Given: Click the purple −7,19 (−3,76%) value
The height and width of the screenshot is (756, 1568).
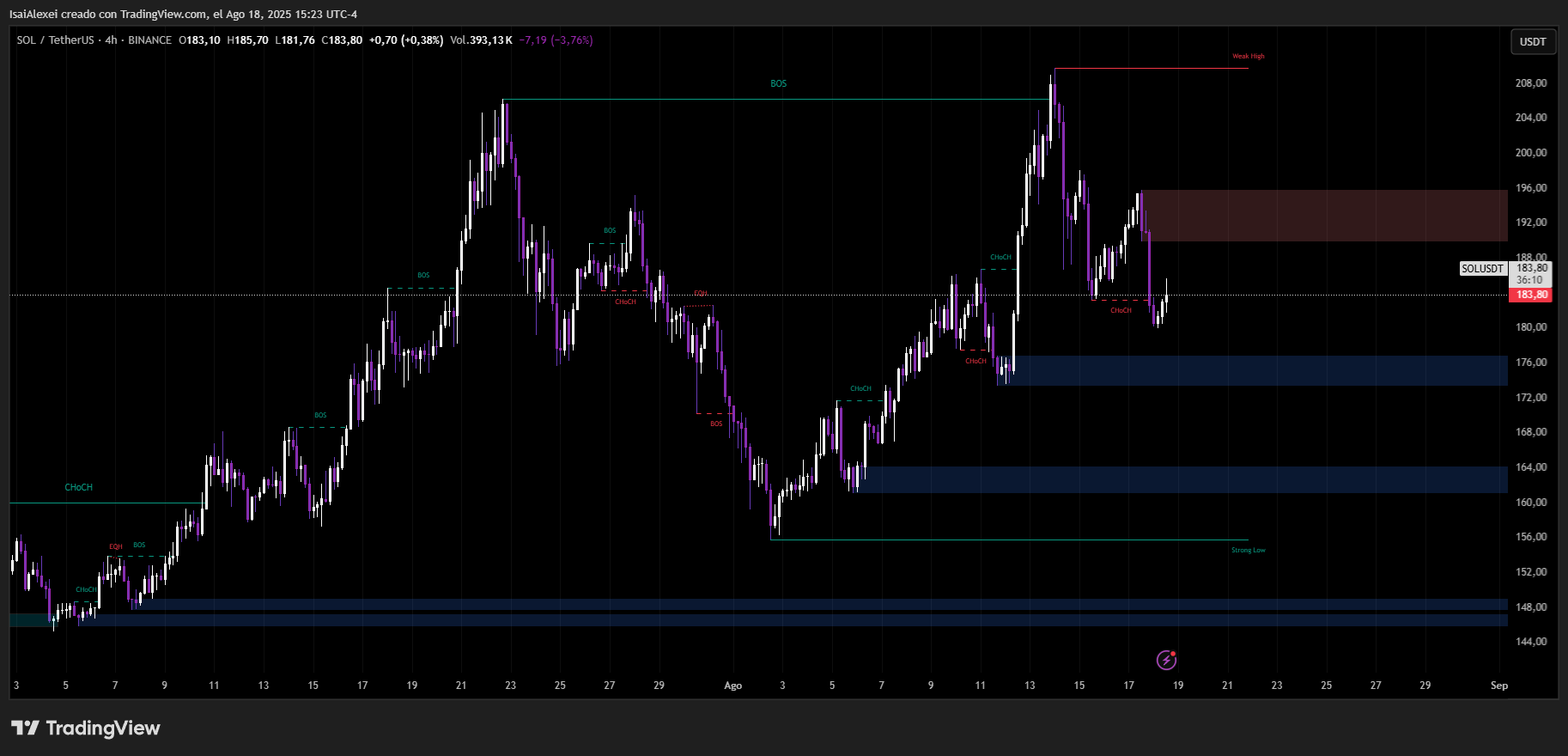Looking at the screenshot, I should 556,40.
